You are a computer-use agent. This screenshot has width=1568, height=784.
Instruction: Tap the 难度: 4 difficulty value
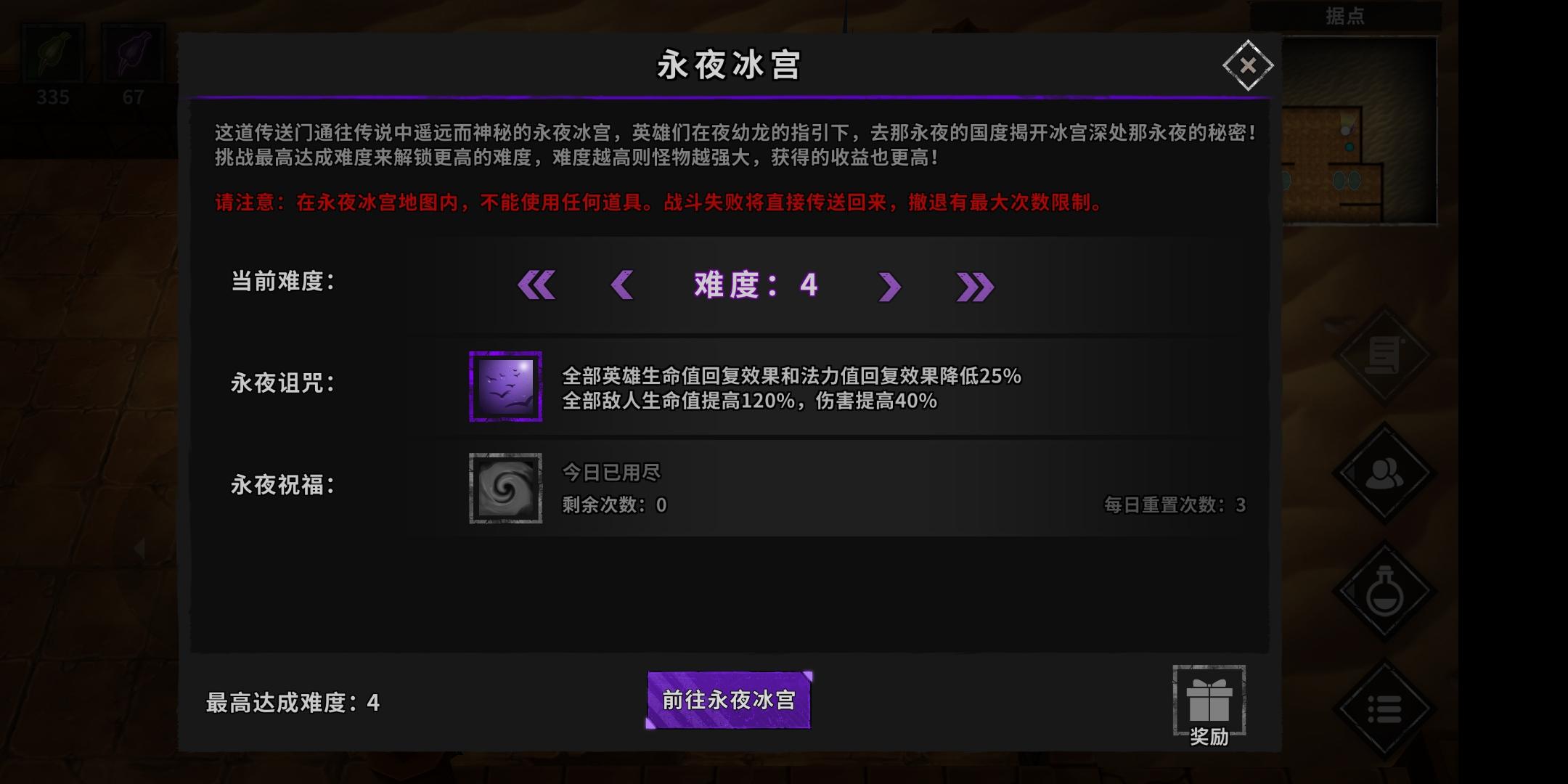coord(756,285)
